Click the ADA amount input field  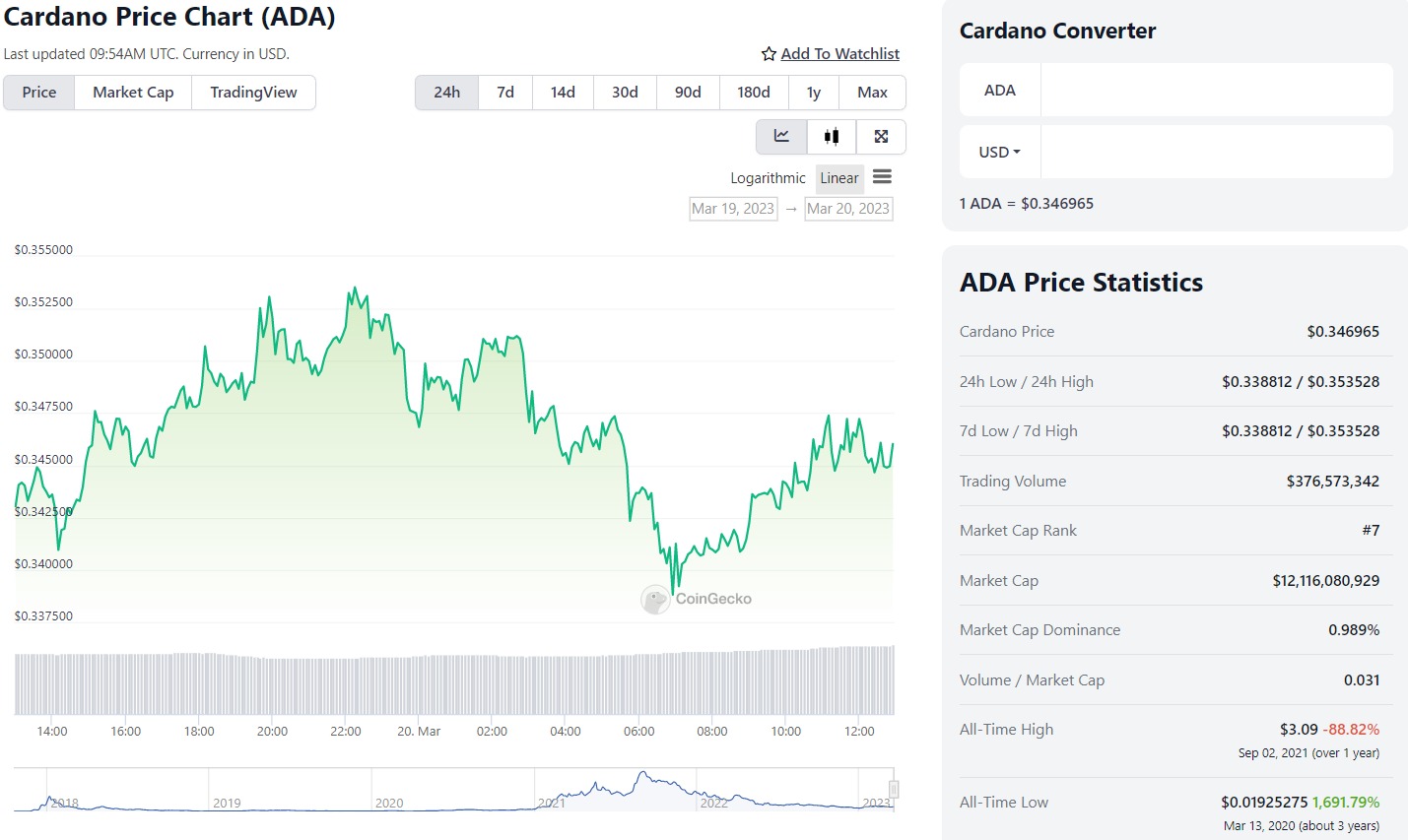tap(1216, 89)
